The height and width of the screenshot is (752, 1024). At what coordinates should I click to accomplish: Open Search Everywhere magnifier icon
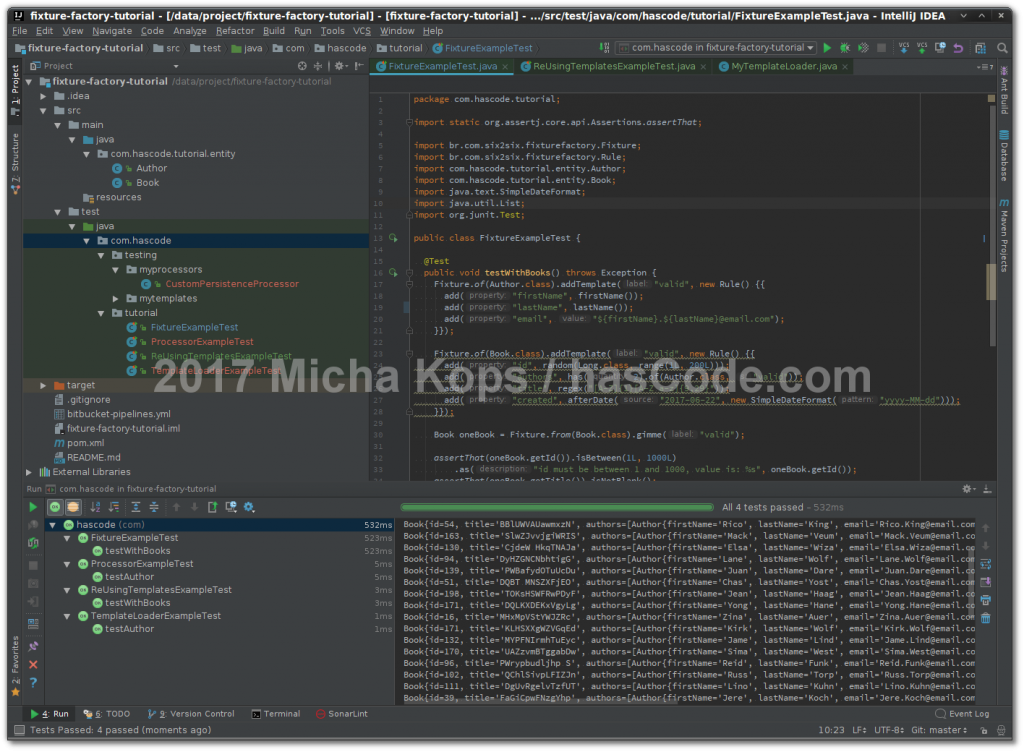1001,47
